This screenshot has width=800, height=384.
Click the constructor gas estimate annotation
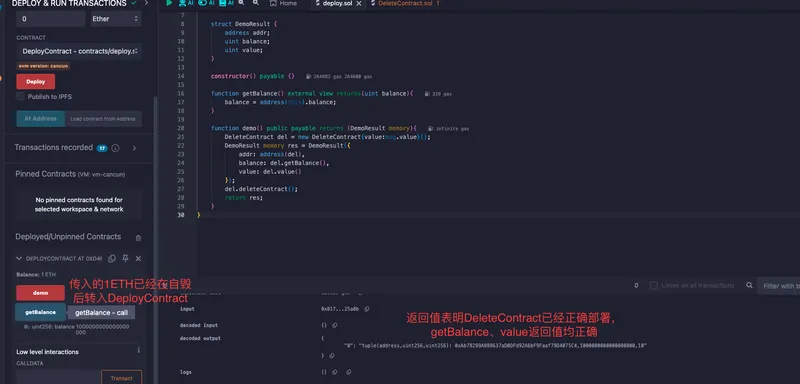tap(339, 76)
